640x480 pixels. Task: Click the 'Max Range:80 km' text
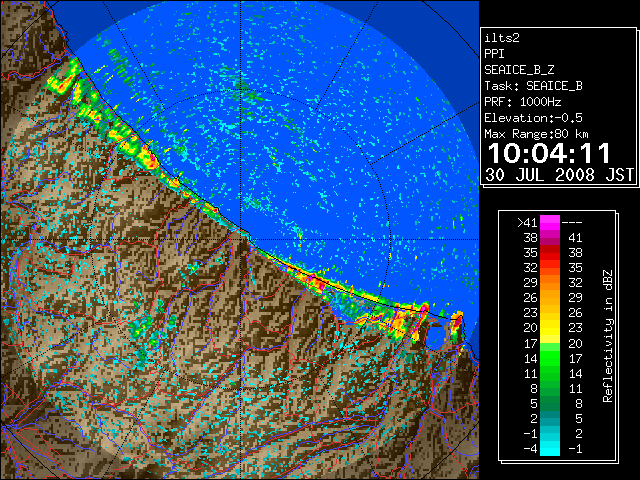[x=537, y=134]
